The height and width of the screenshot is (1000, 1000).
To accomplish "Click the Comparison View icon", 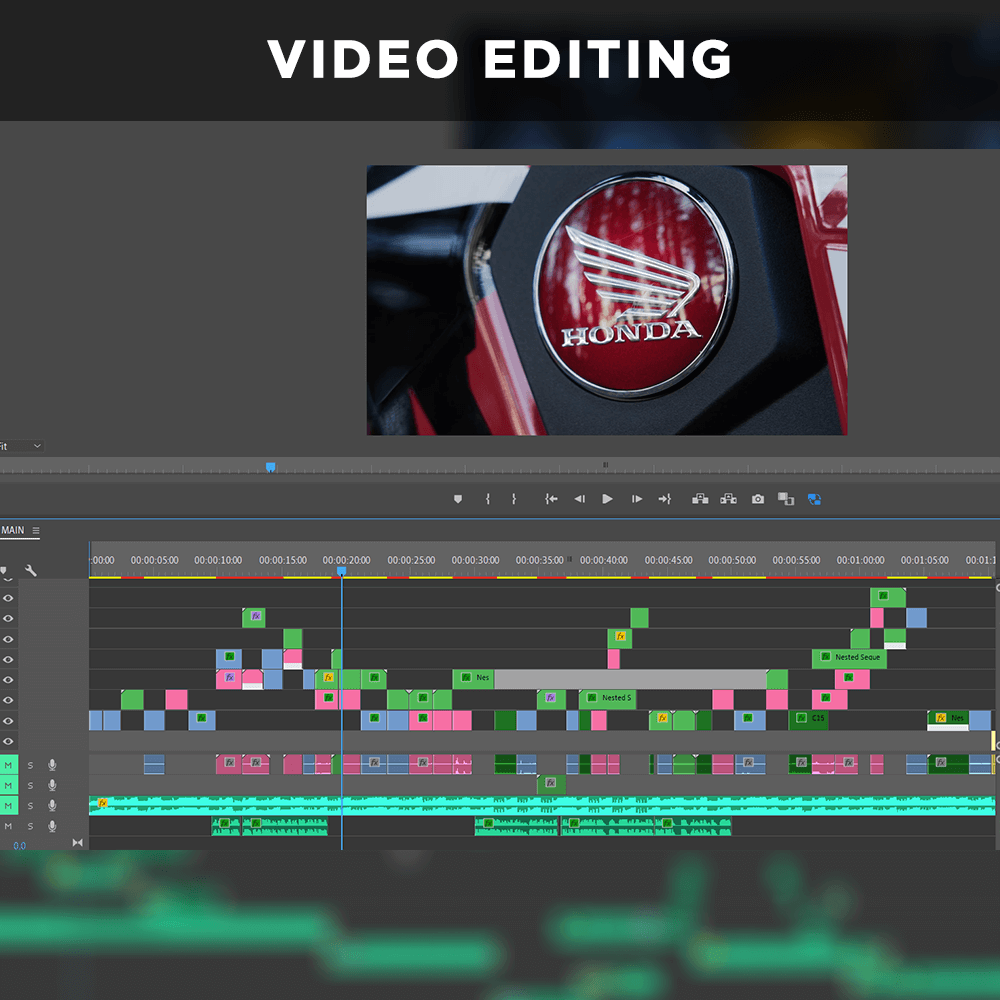I will pos(786,499).
